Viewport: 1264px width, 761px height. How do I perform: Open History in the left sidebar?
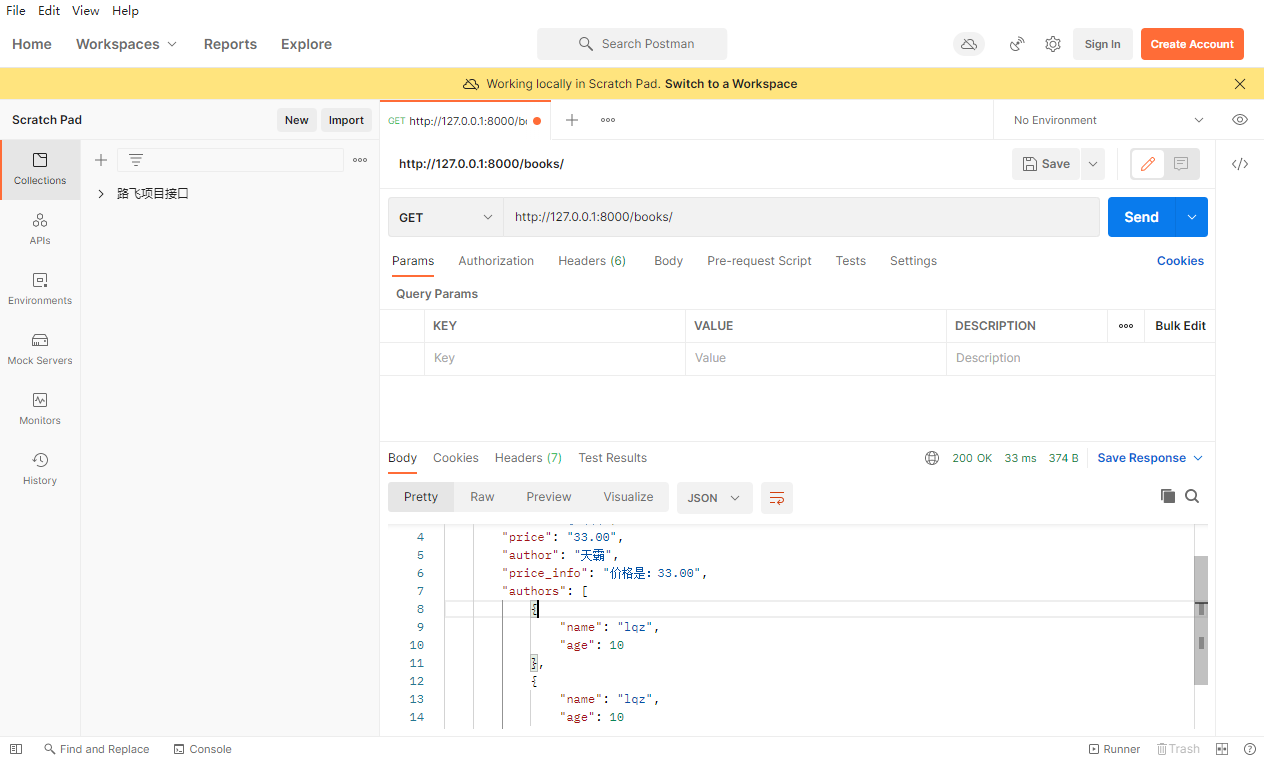pyautogui.click(x=40, y=469)
